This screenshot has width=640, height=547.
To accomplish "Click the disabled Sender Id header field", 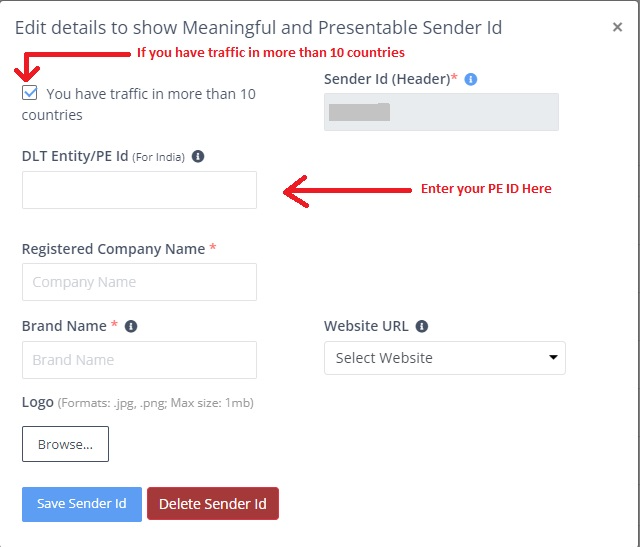I will 441,112.
